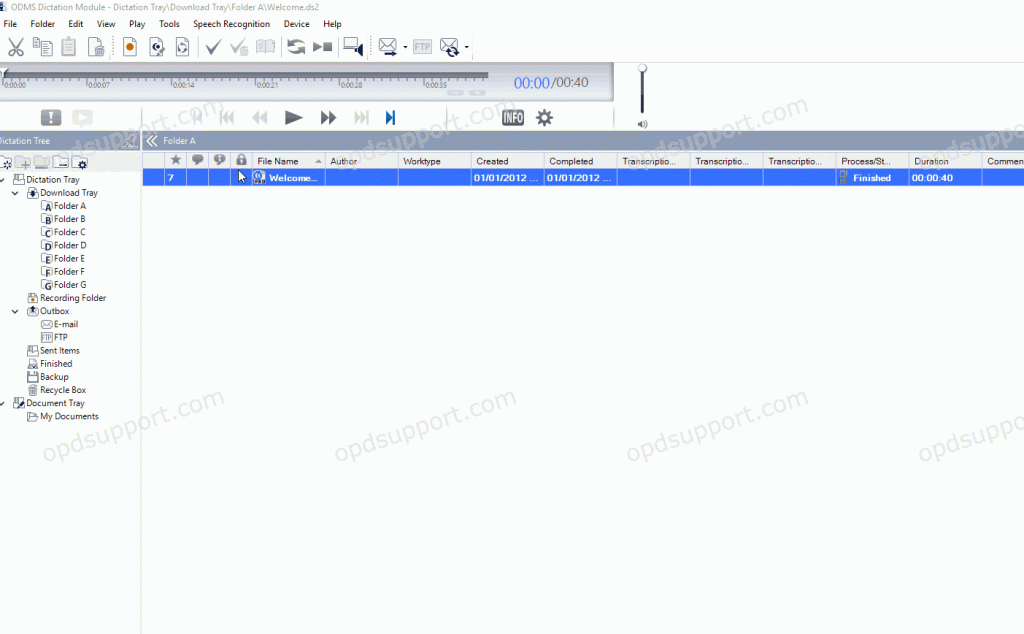Collapse the Download Tray tree node

[14, 192]
